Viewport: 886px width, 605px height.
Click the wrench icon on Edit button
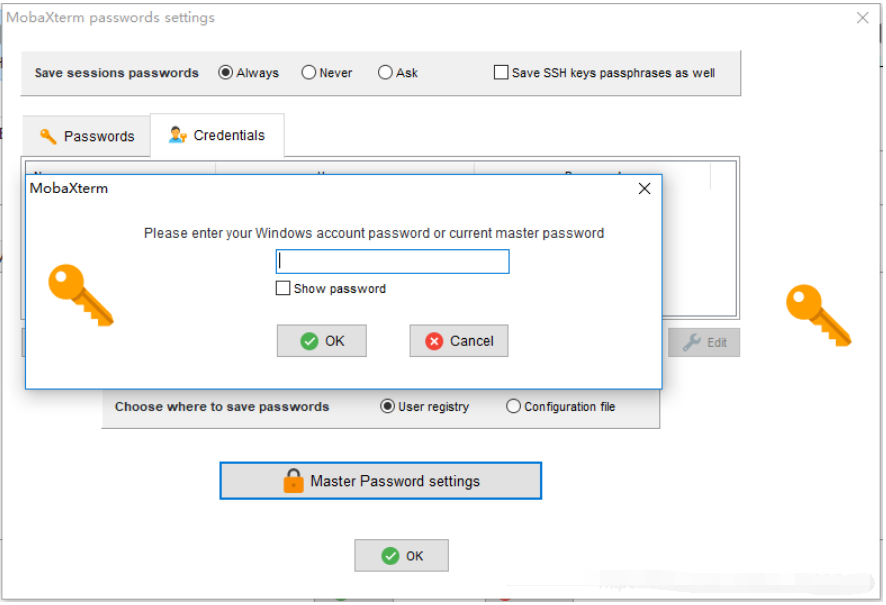692,342
